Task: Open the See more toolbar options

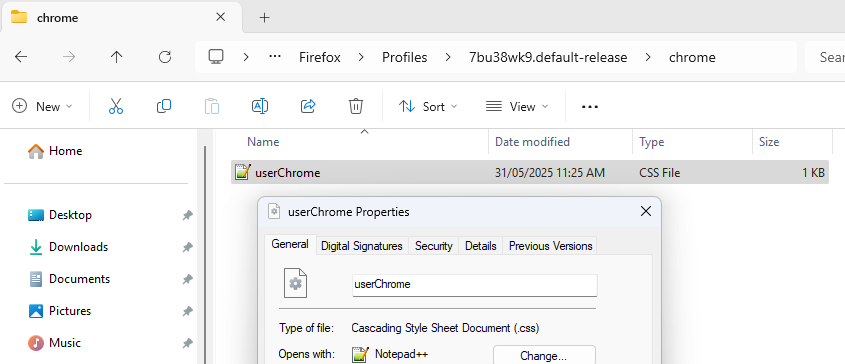Action: tap(590, 107)
